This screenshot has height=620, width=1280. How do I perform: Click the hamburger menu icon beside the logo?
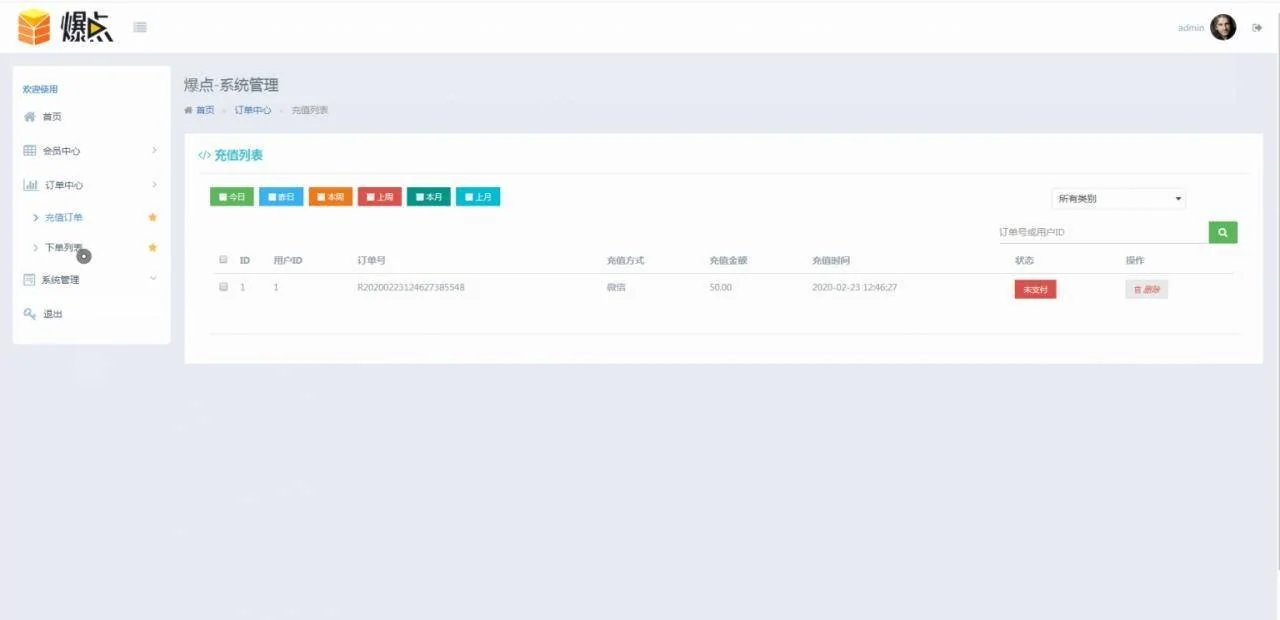pos(140,27)
